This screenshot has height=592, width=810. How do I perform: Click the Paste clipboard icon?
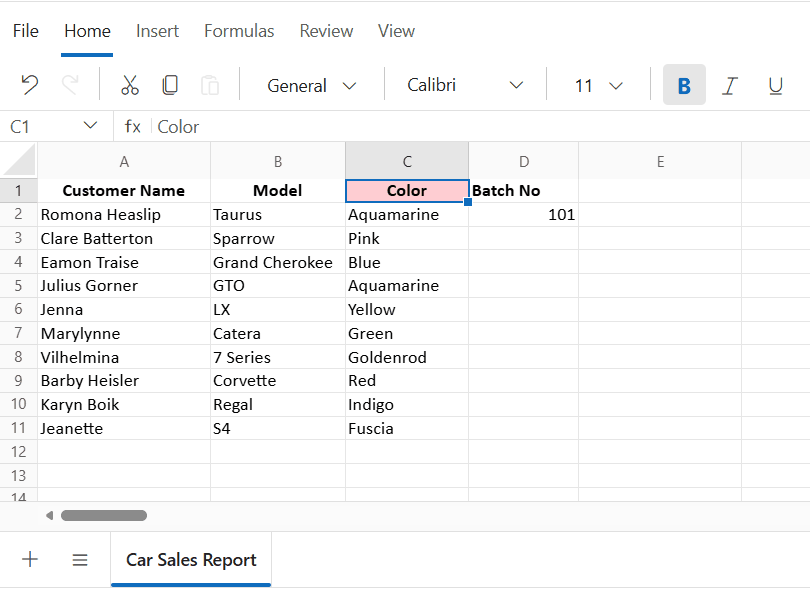point(209,85)
